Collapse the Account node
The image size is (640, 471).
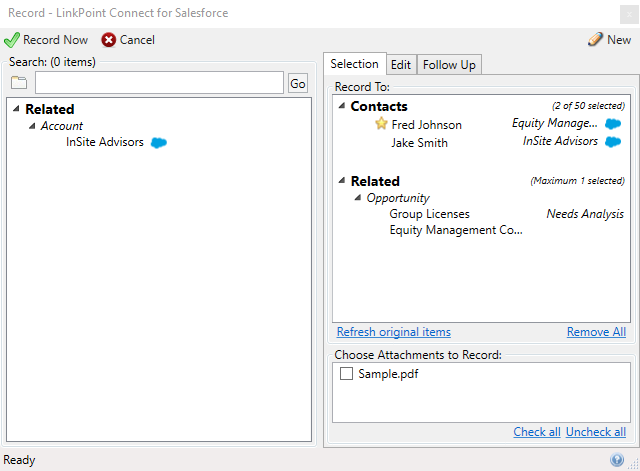tap(32, 126)
